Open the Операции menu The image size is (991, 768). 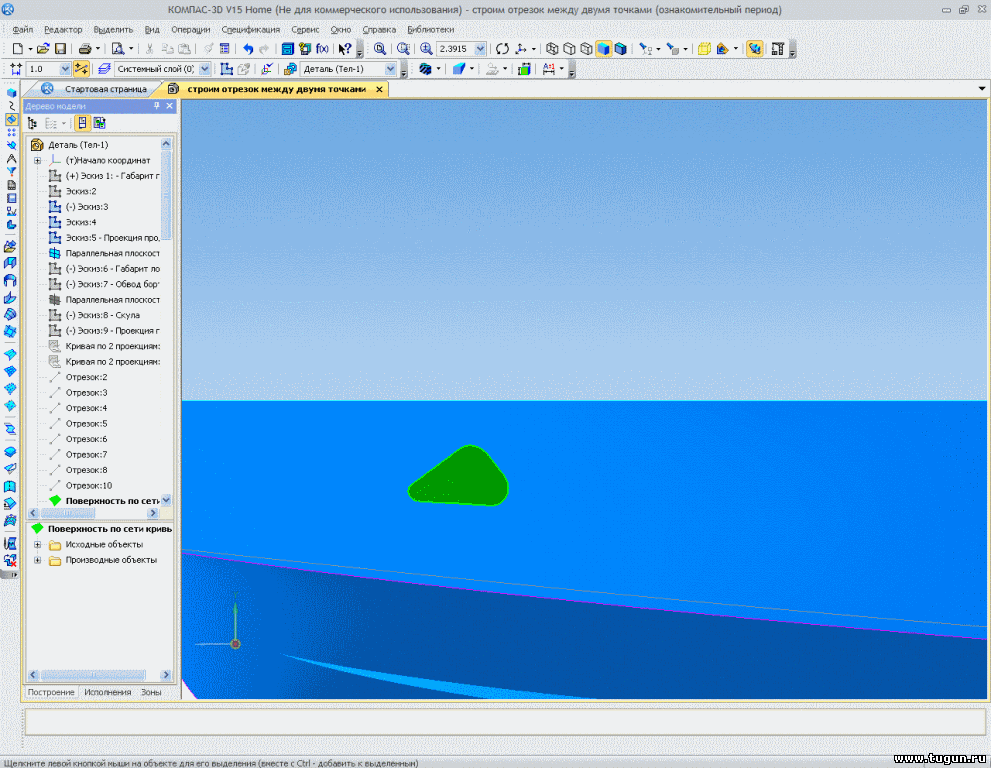pos(191,29)
